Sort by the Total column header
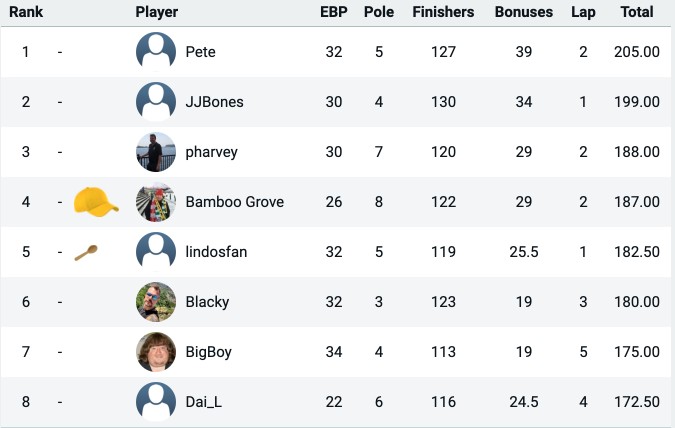Image resolution: width=675 pixels, height=428 pixels. tap(637, 12)
